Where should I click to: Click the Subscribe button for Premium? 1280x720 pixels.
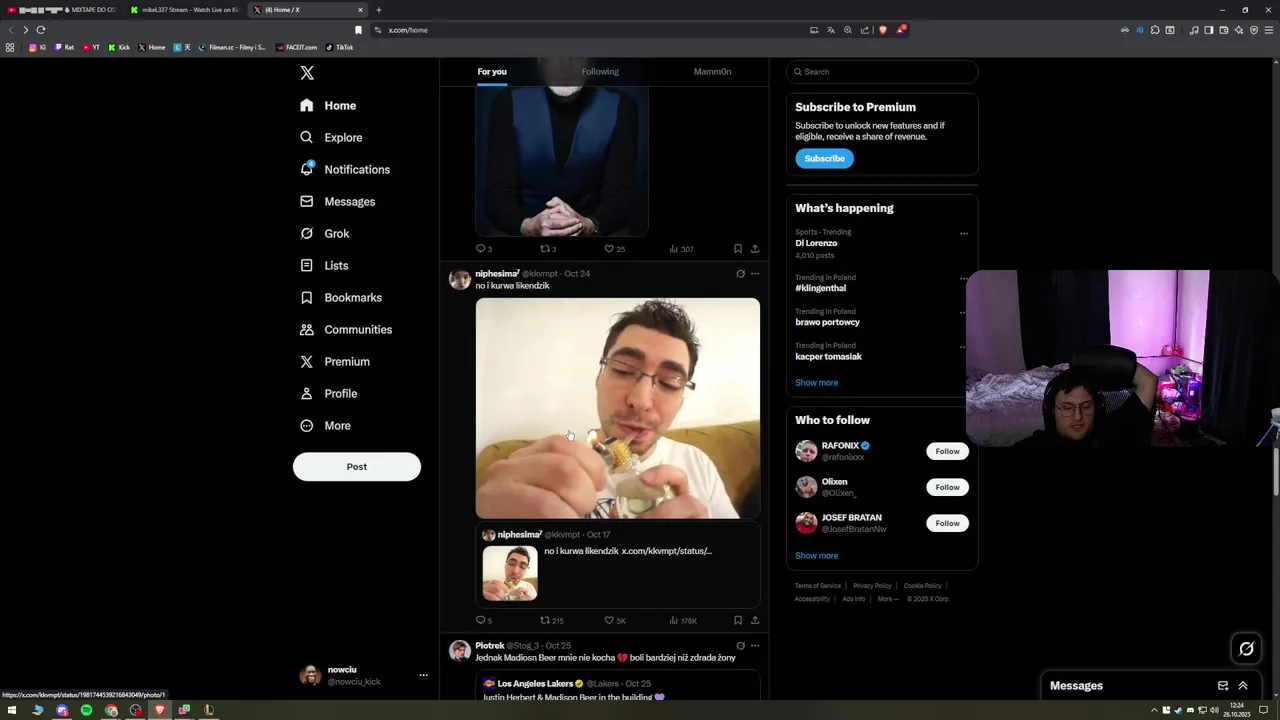click(x=824, y=158)
